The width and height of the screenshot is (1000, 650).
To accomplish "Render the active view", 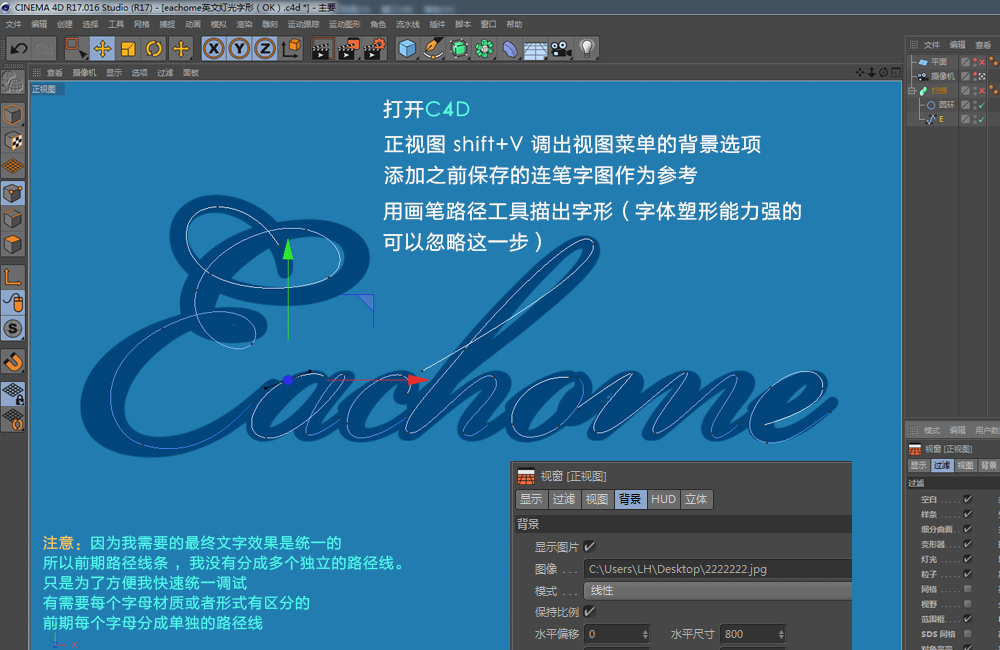I will pyautogui.click(x=322, y=48).
